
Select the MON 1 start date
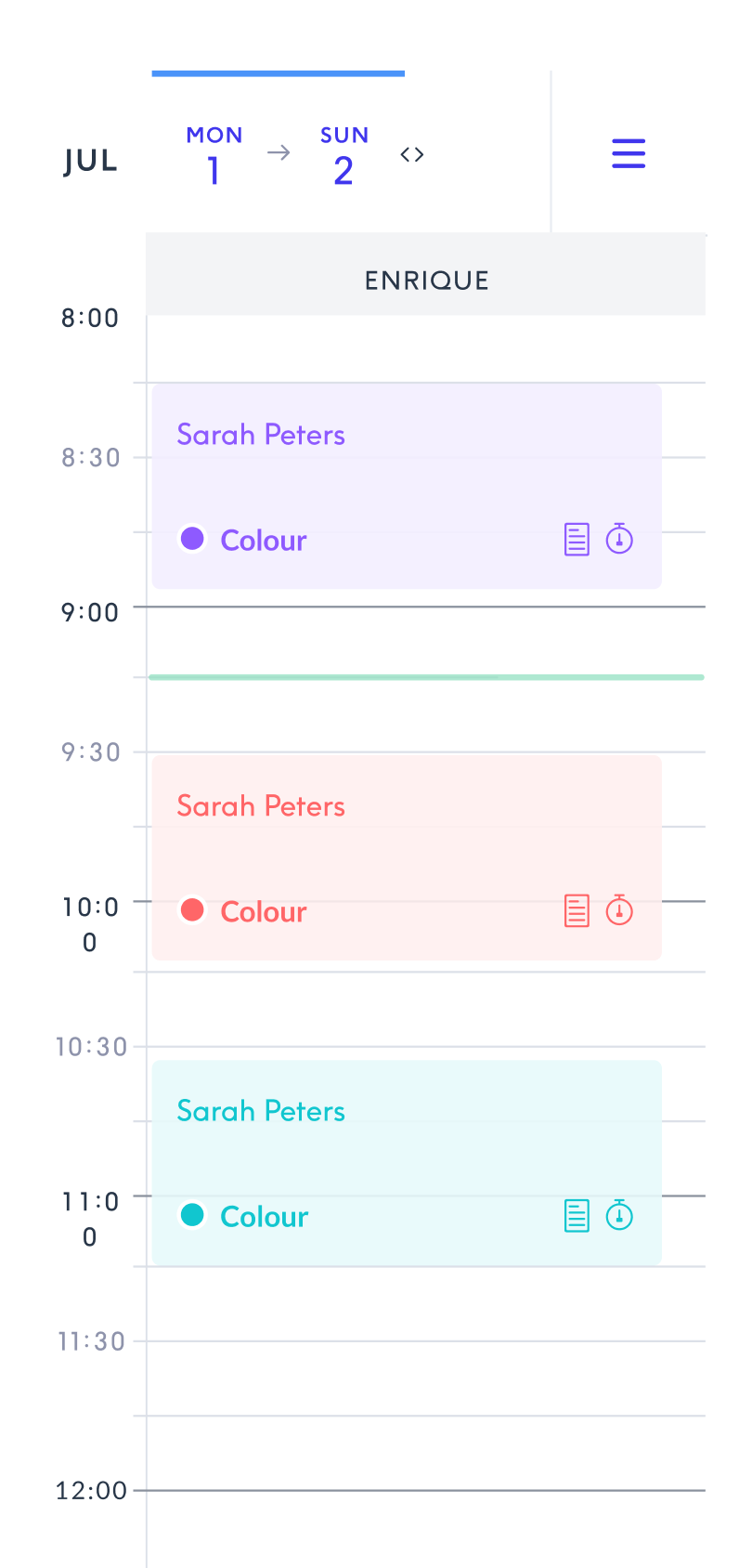(214, 156)
